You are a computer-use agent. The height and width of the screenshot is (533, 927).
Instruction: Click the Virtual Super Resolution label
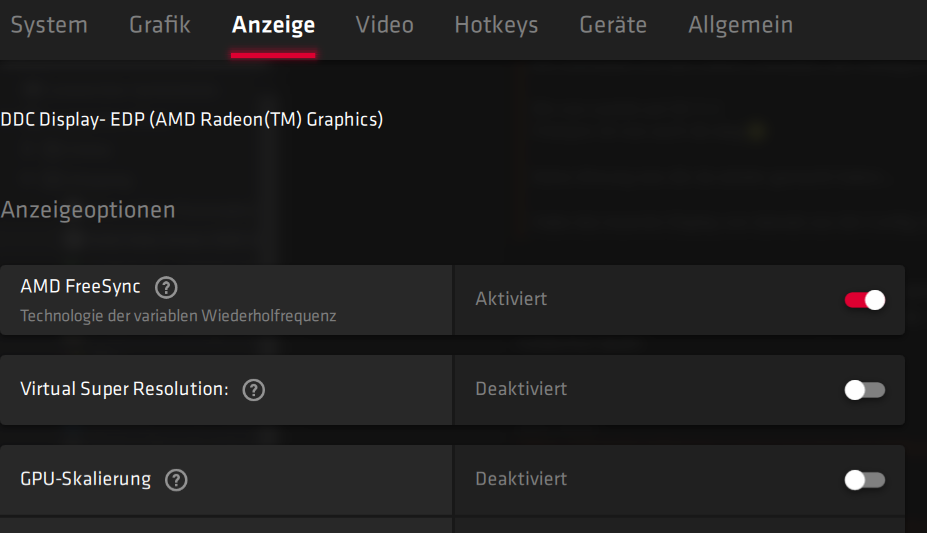tap(124, 389)
